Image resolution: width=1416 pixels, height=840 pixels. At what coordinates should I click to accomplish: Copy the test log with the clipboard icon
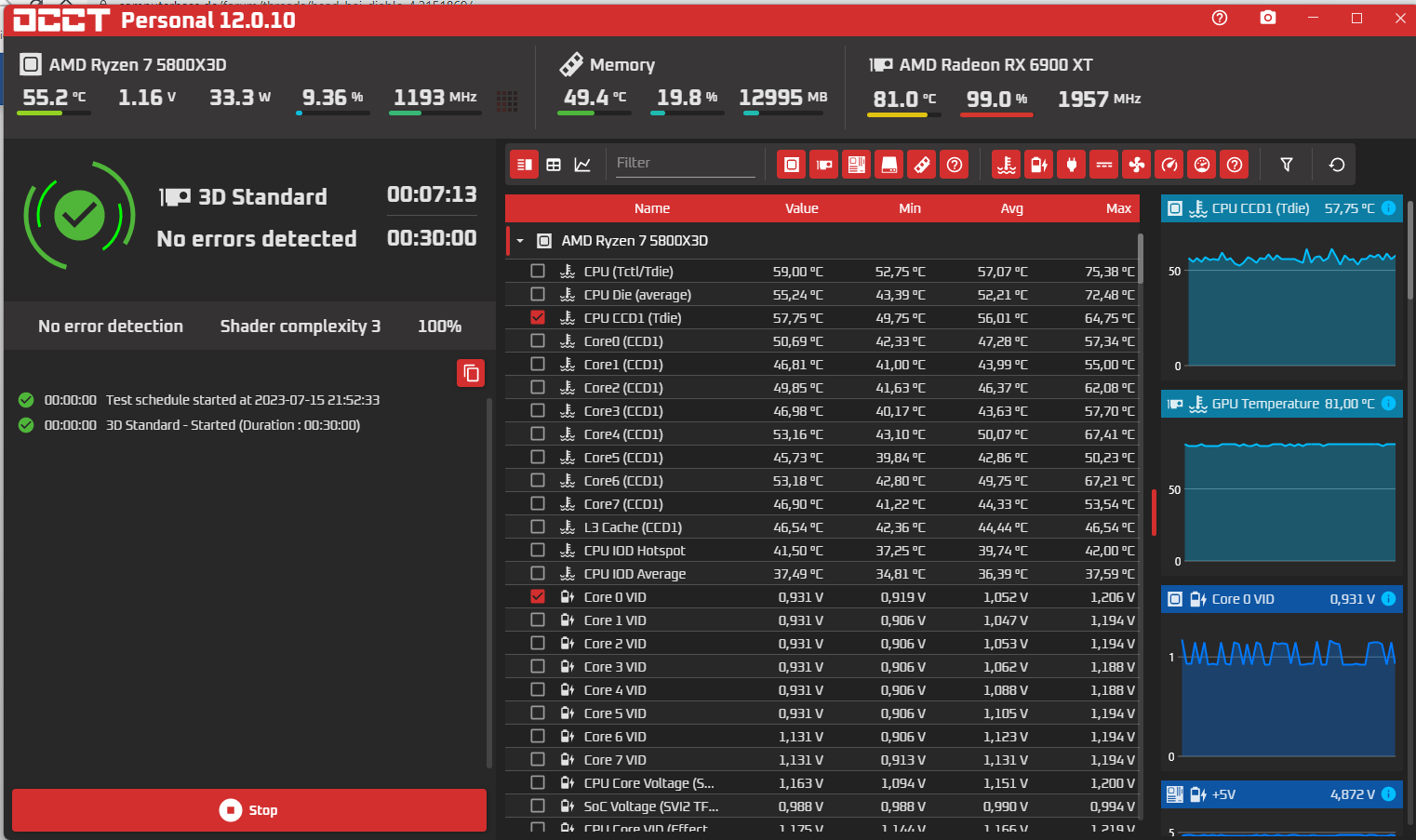point(471,373)
